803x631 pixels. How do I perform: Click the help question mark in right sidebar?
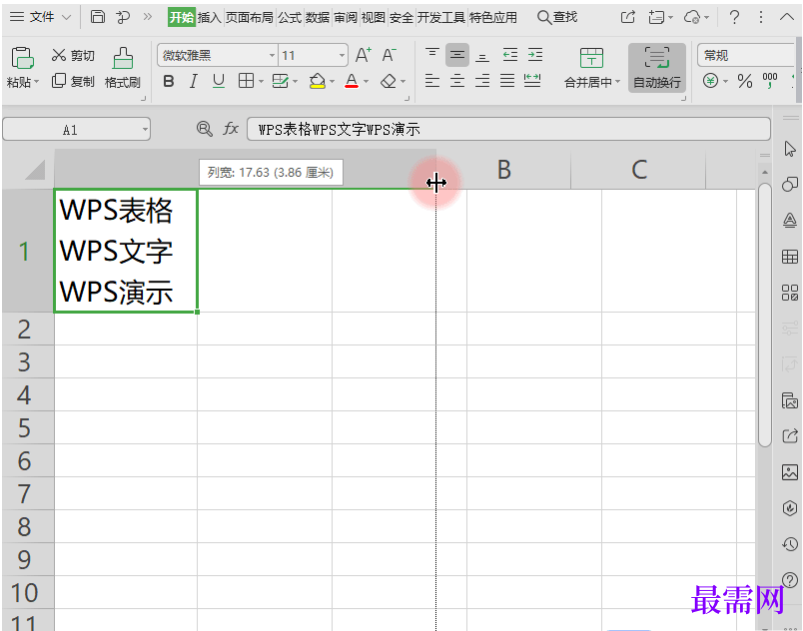click(790, 580)
